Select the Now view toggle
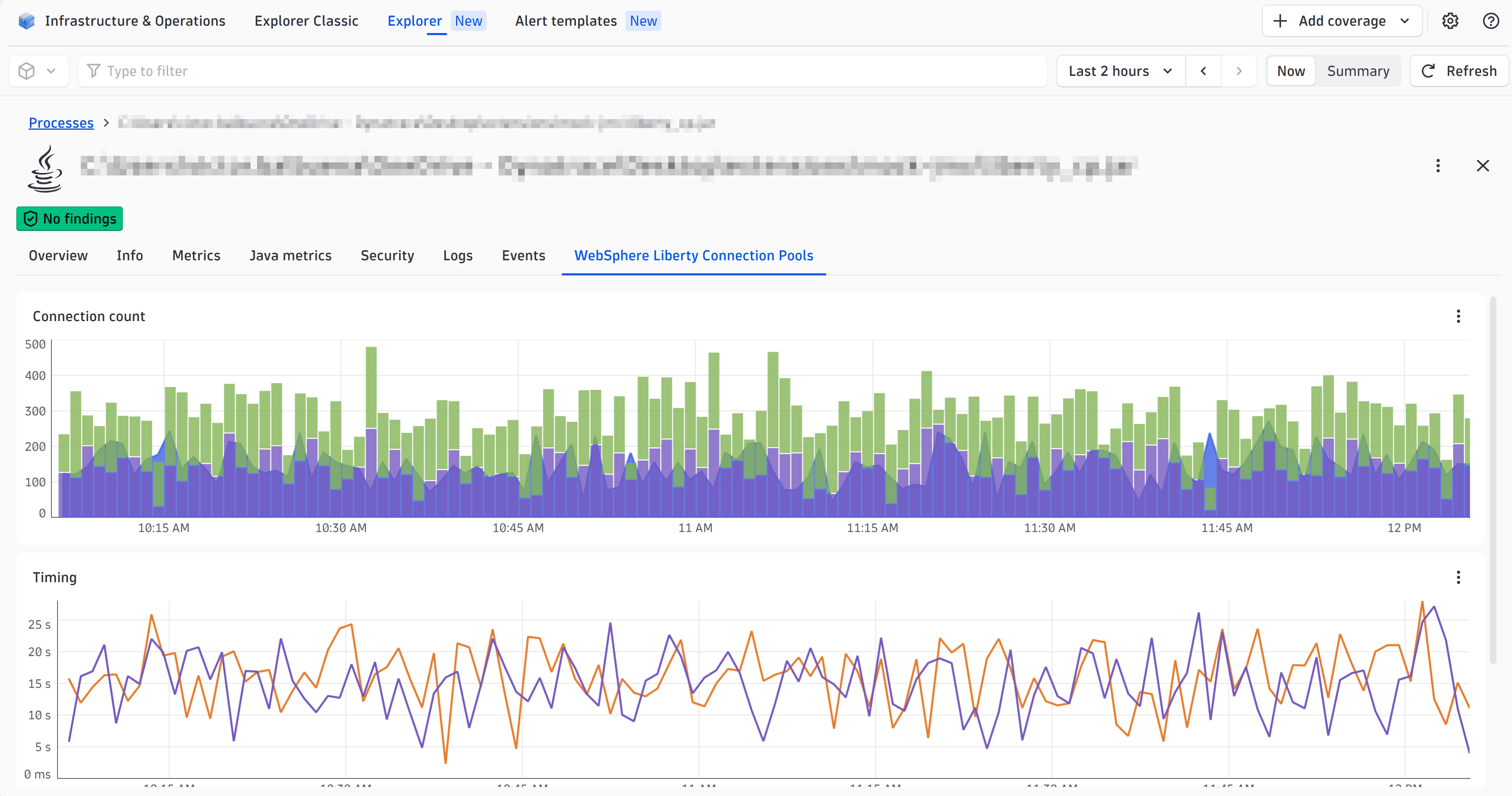Viewport: 1512px width, 796px height. 1291,71
